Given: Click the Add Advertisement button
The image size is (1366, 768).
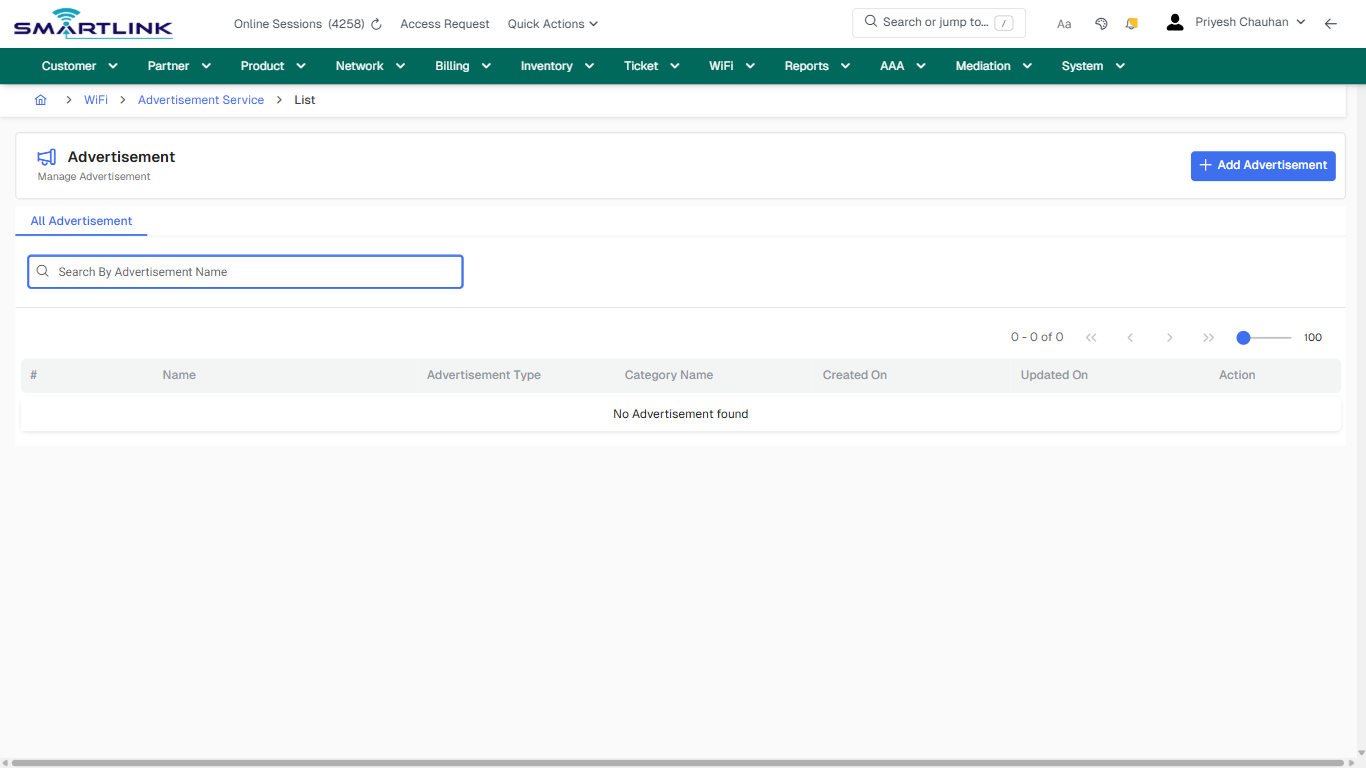Looking at the screenshot, I should [x=1263, y=165].
